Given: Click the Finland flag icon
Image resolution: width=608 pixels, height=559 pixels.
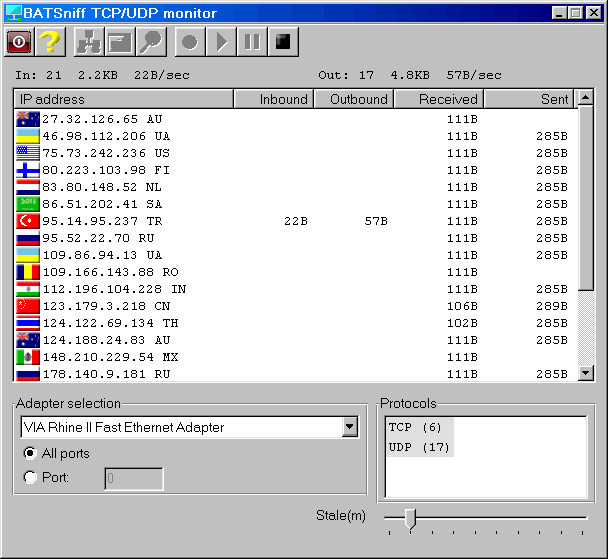Looking at the screenshot, I should click(28, 170).
